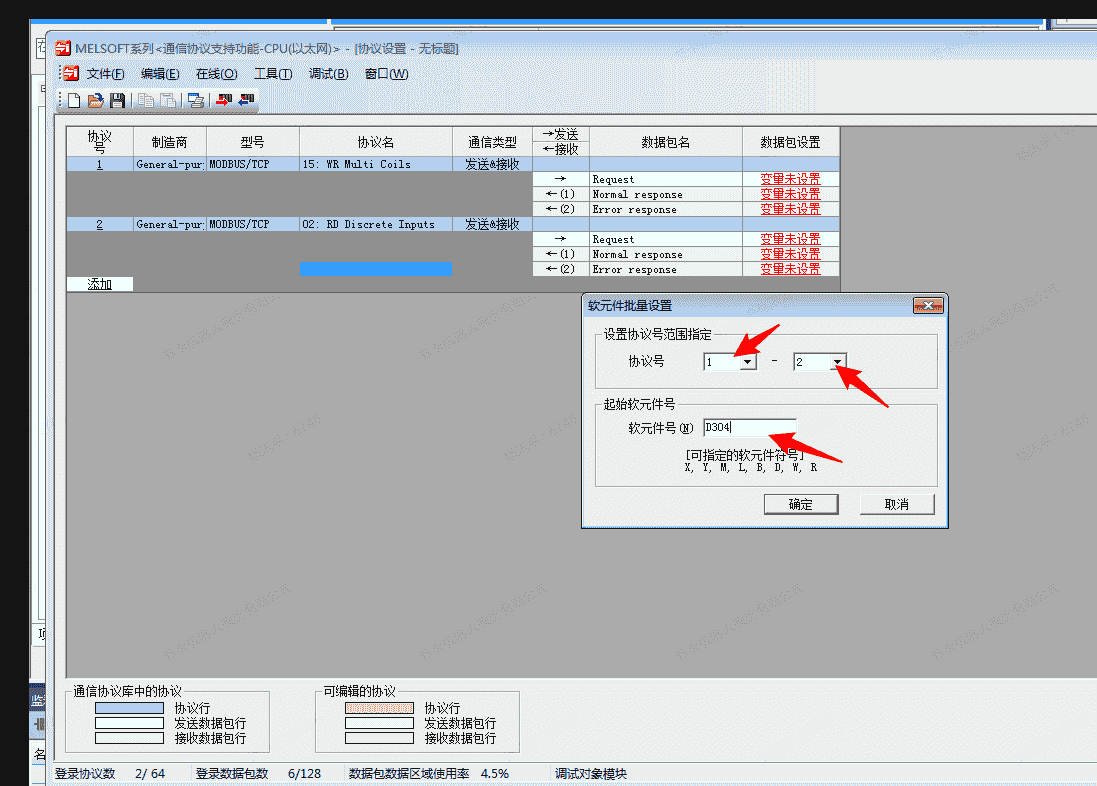Screen dimensions: 1097x786
Task: Click 变量未设置 link for protocol 1 Request
Action: tap(790, 180)
